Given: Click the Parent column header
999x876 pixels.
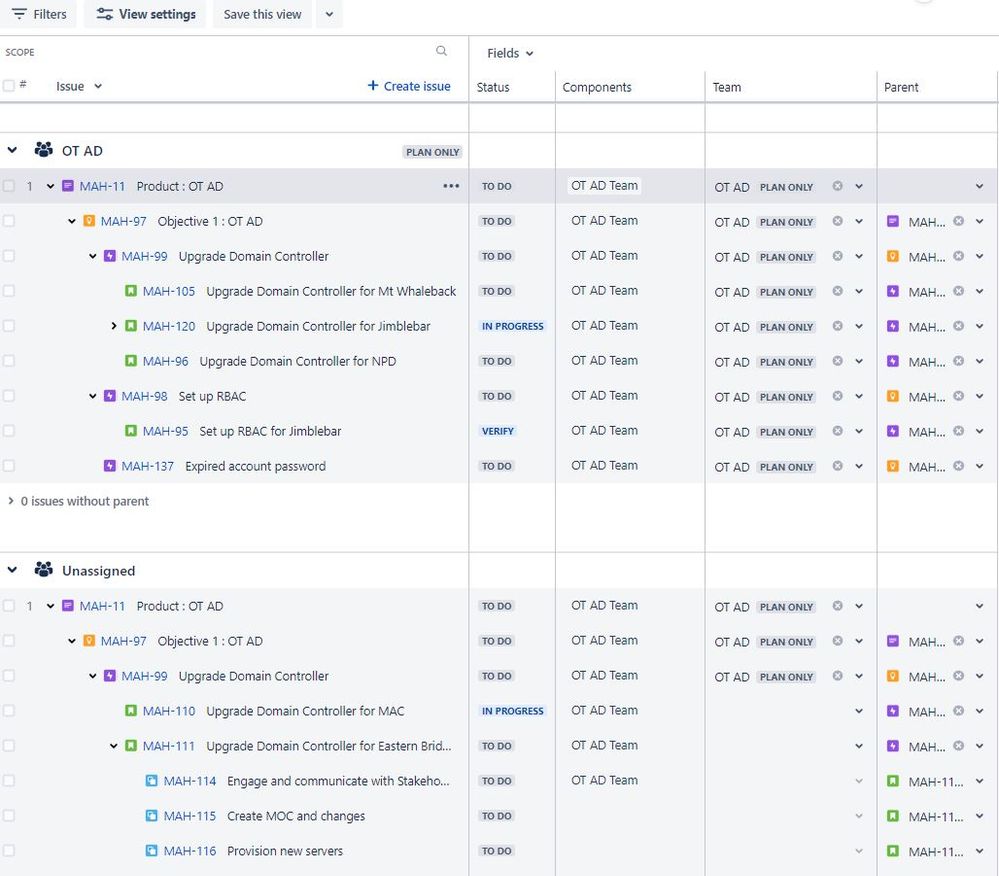Looking at the screenshot, I should (901, 87).
